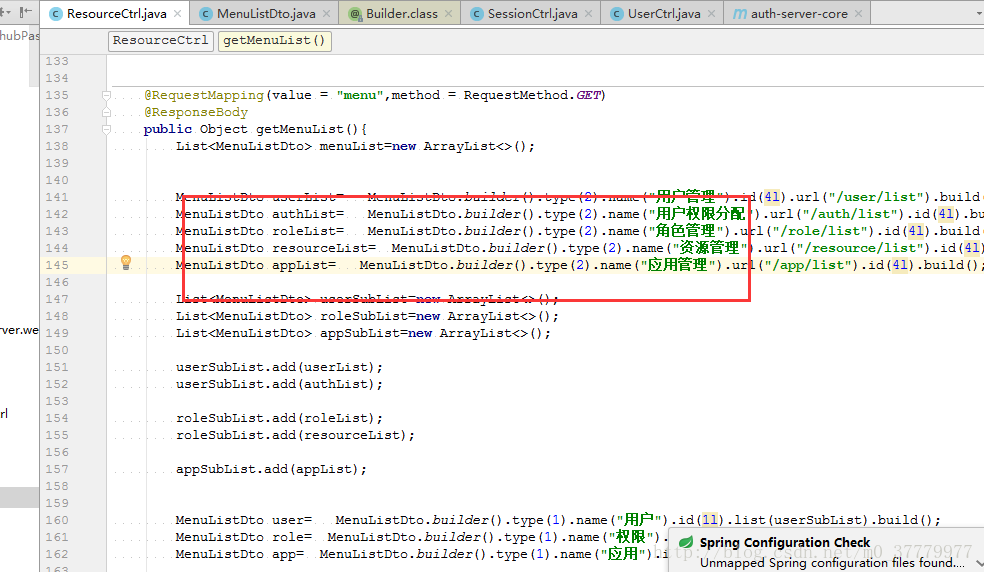Click the getMenuList() breadcrumb
This screenshot has height=572, width=984.
click(x=274, y=40)
